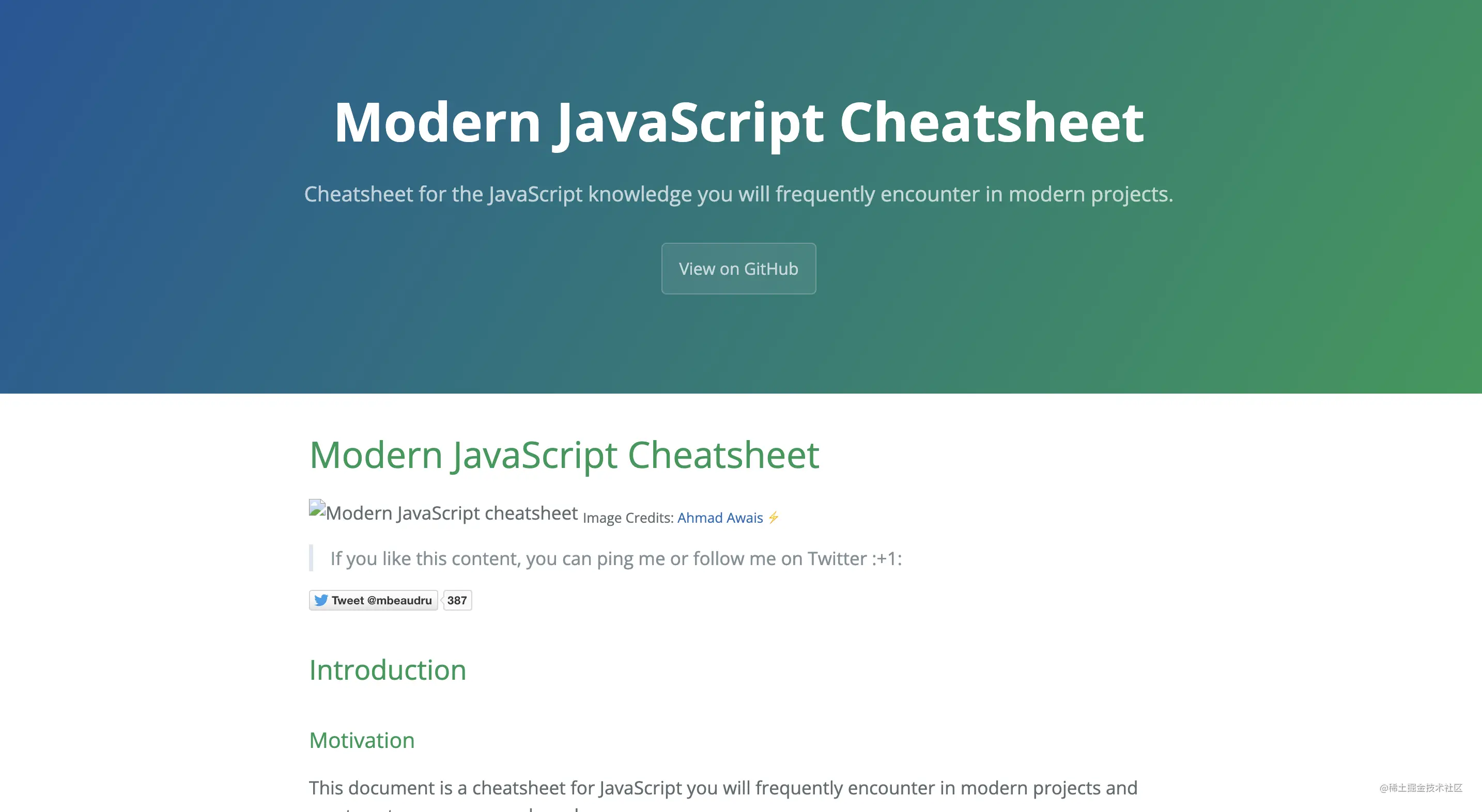The height and width of the screenshot is (812, 1482).
Task: Click the Introduction section heading
Action: [x=387, y=669]
